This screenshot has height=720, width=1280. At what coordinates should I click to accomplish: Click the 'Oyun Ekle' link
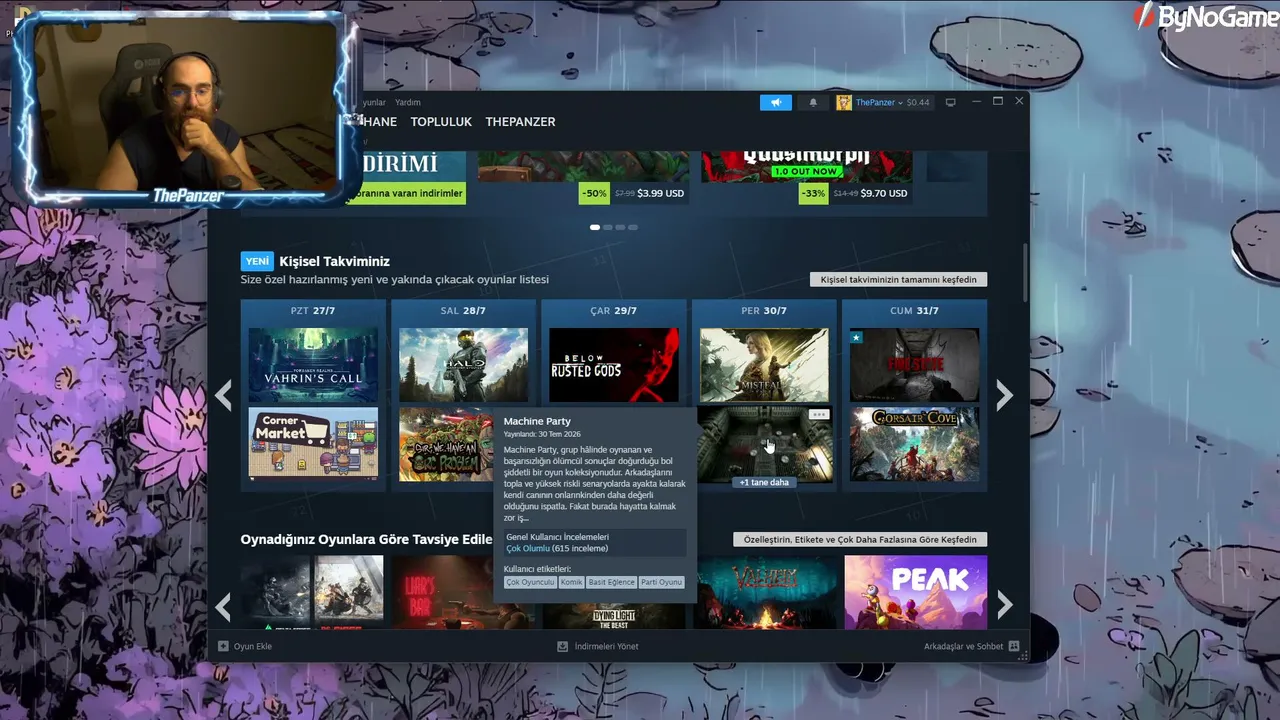point(252,646)
